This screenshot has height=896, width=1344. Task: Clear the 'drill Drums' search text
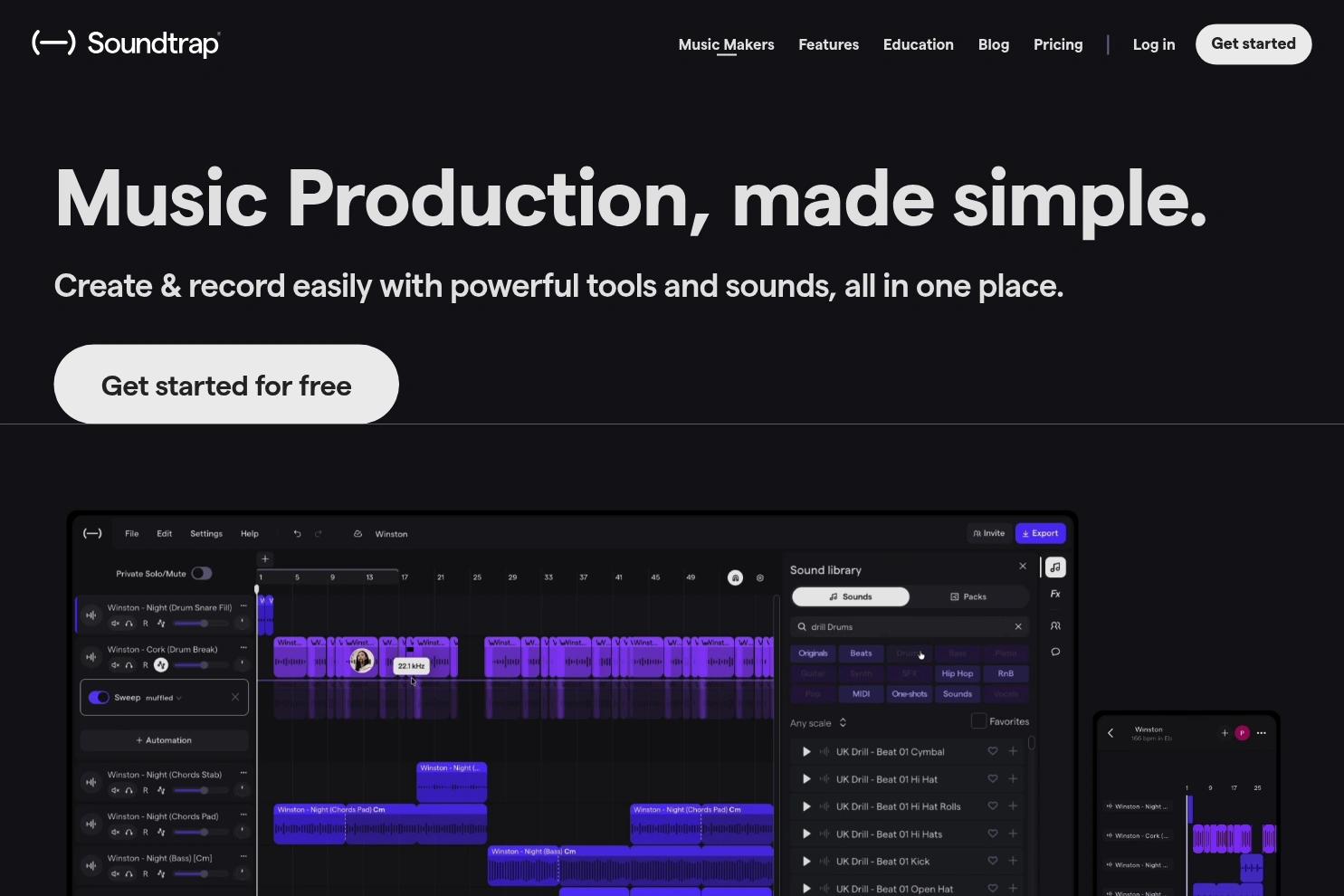[x=1018, y=626]
